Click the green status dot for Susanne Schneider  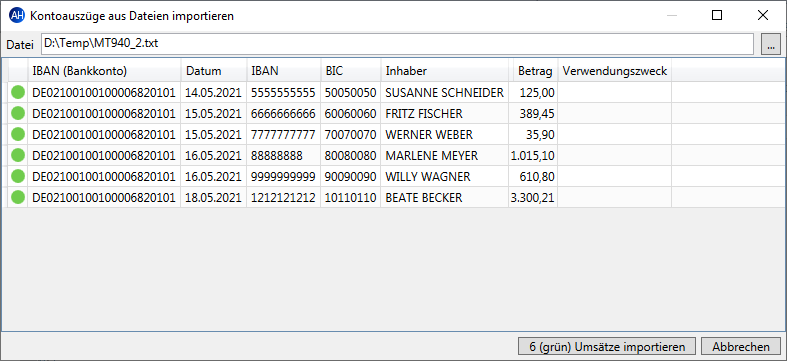[x=18, y=92]
